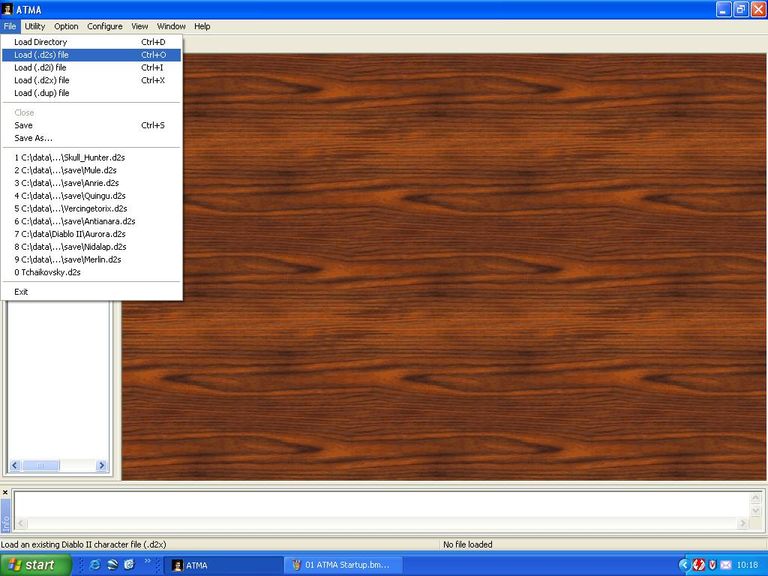
Task: Minimize the ATMA window
Action: coord(723,9)
